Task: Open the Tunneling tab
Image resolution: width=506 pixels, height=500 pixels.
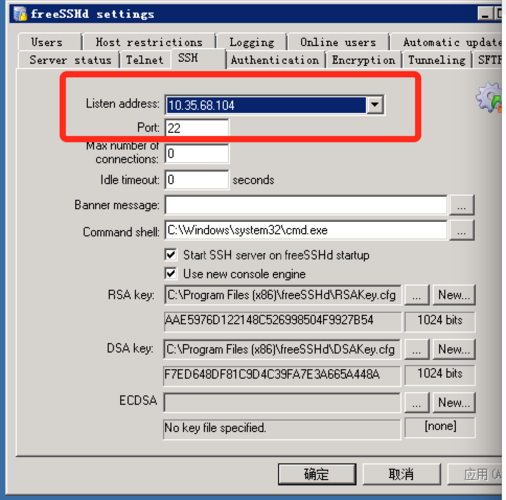Action: point(436,60)
